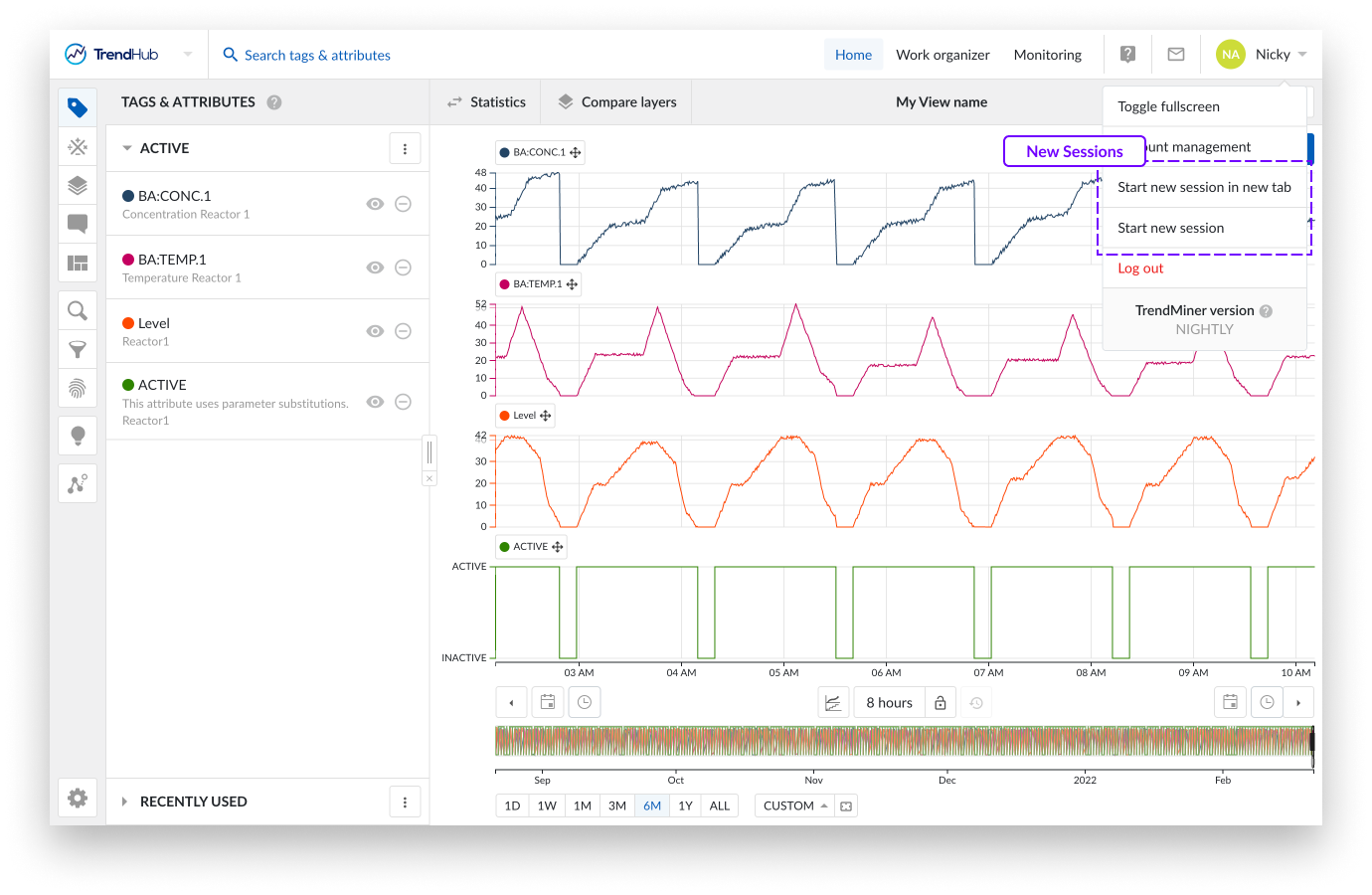The height and width of the screenshot is (895, 1372).
Task: Open the mail envelope icon
Action: (1176, 55)
